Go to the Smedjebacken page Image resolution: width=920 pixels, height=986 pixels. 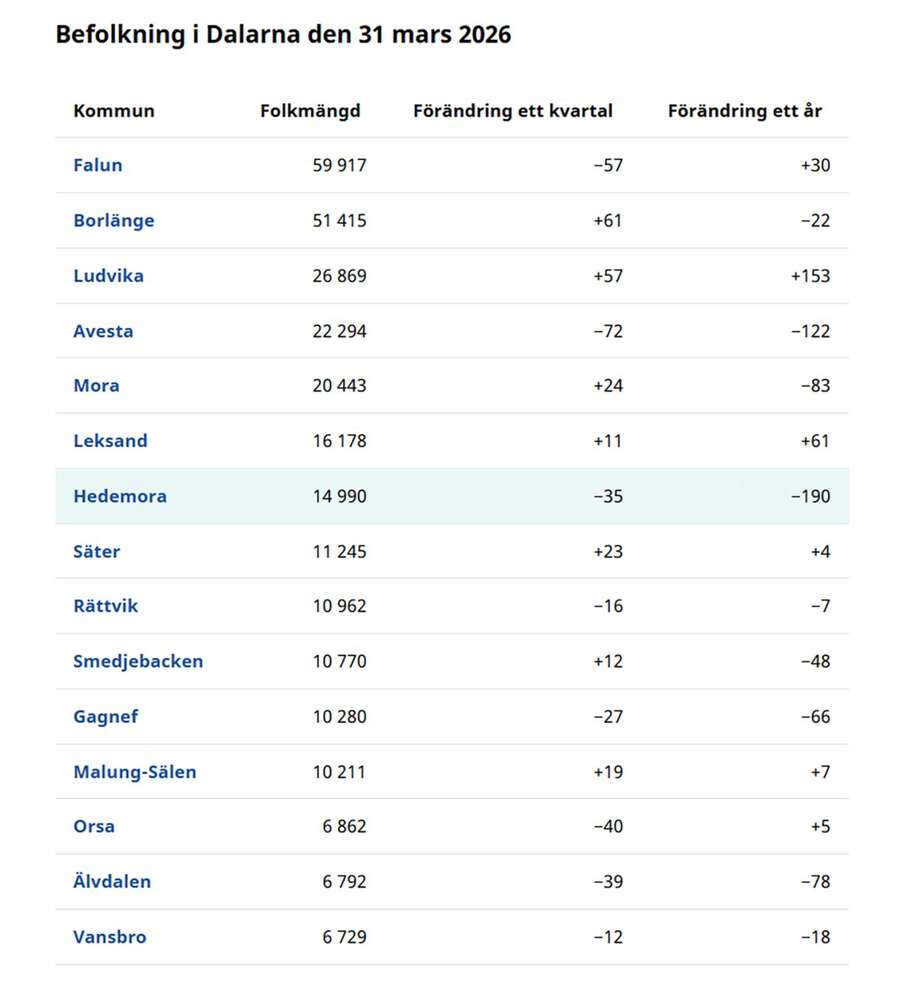point(138,661)
